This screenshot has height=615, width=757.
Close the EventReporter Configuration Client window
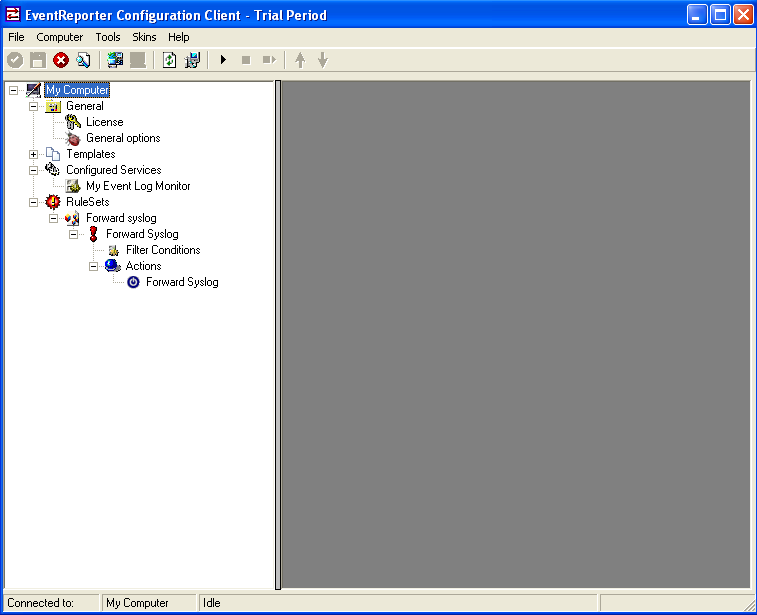pyautogui.click(x=743, y=15)
